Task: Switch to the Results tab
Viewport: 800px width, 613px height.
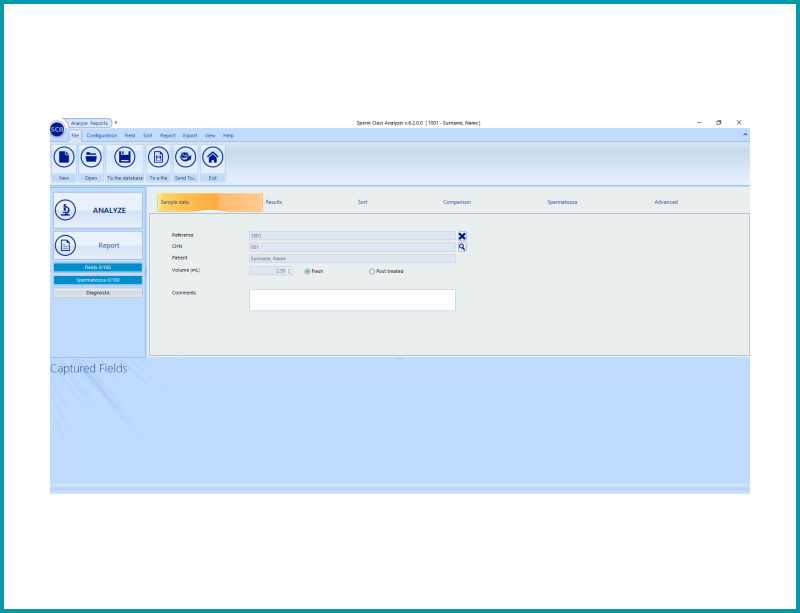Action: tap(273, 202)
